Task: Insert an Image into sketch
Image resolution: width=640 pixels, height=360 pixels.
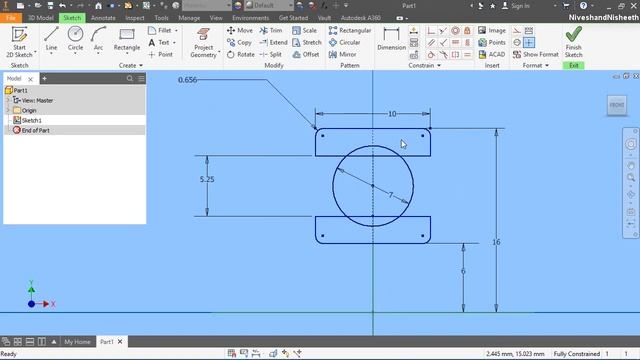Action: (492, 30)
